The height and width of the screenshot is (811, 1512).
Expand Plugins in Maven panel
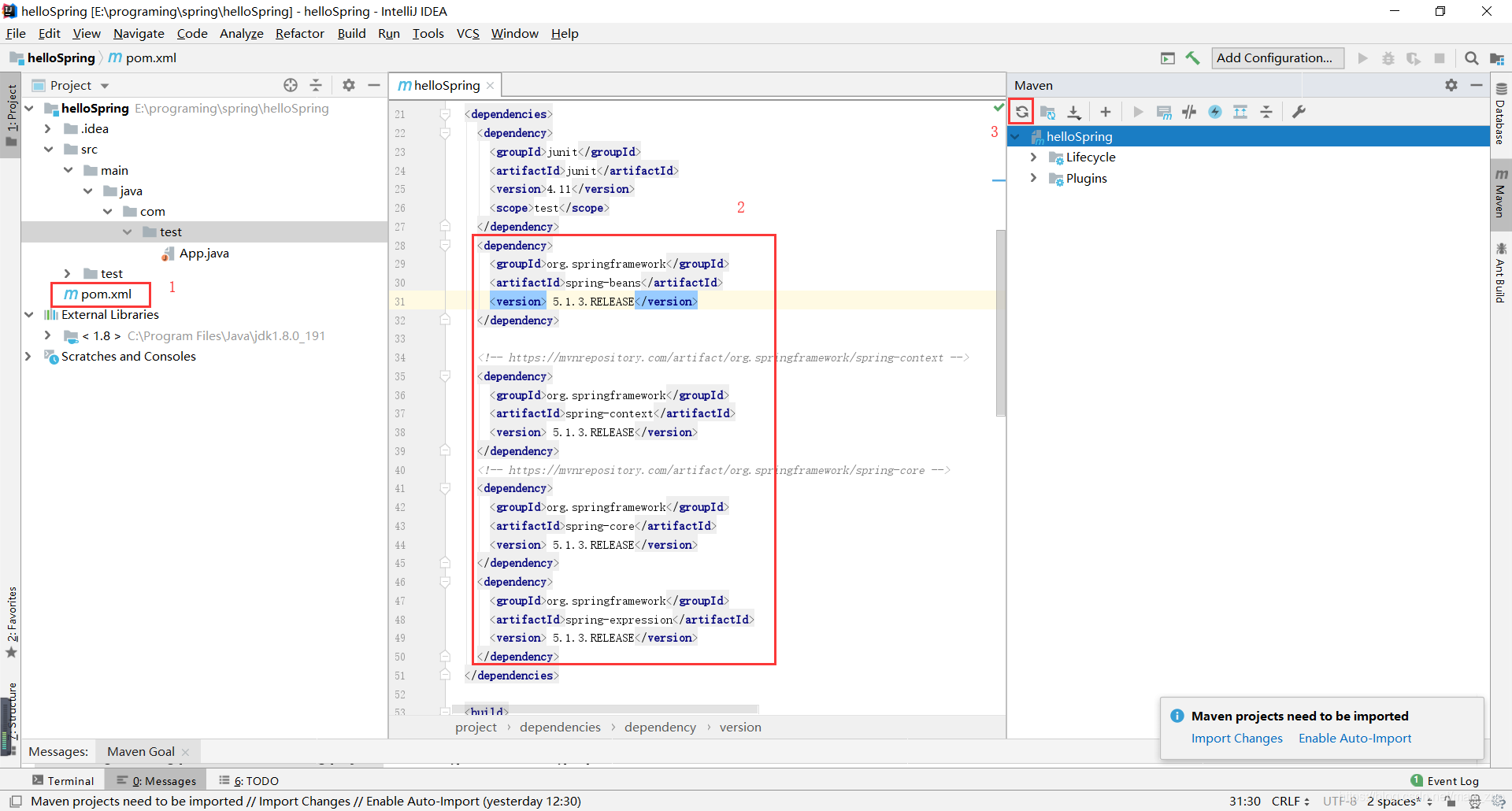coord(1034,178)
